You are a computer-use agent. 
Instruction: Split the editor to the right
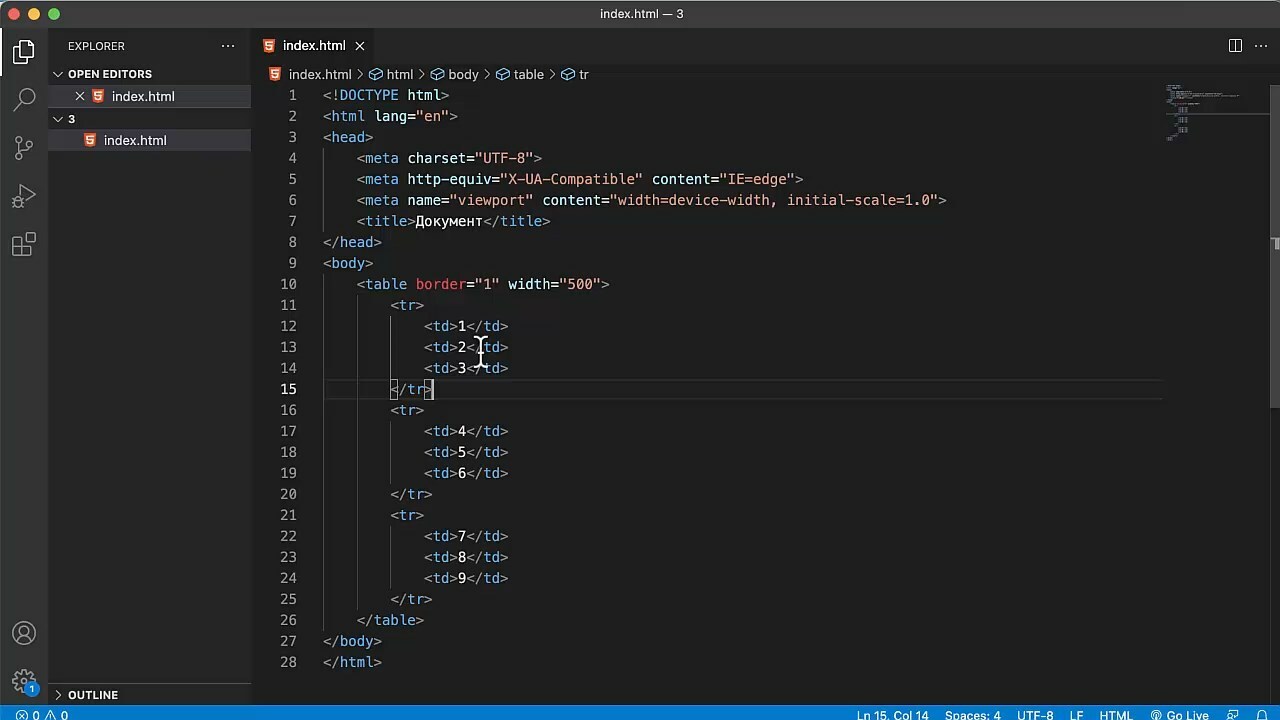click(x=1235, y=46)
